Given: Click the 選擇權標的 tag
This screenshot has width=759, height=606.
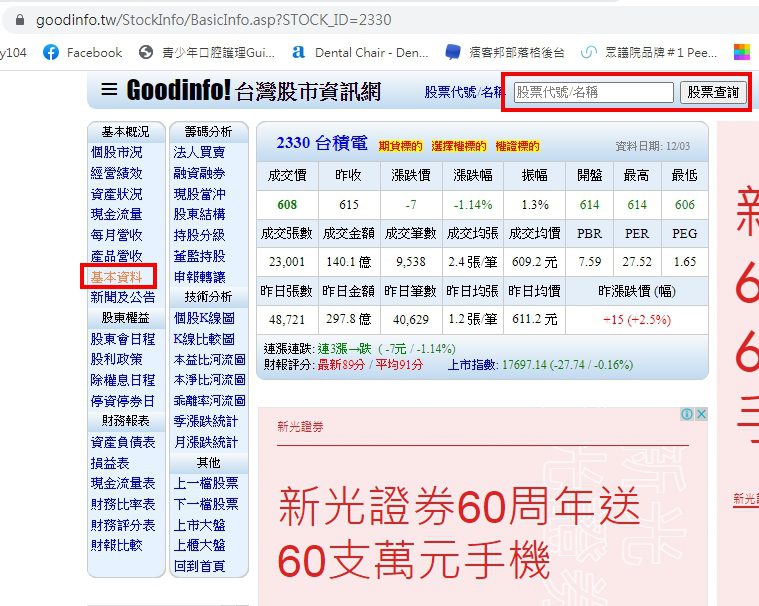Looking at the screenshot, I should pyautogui.click(x=459, y=146).
